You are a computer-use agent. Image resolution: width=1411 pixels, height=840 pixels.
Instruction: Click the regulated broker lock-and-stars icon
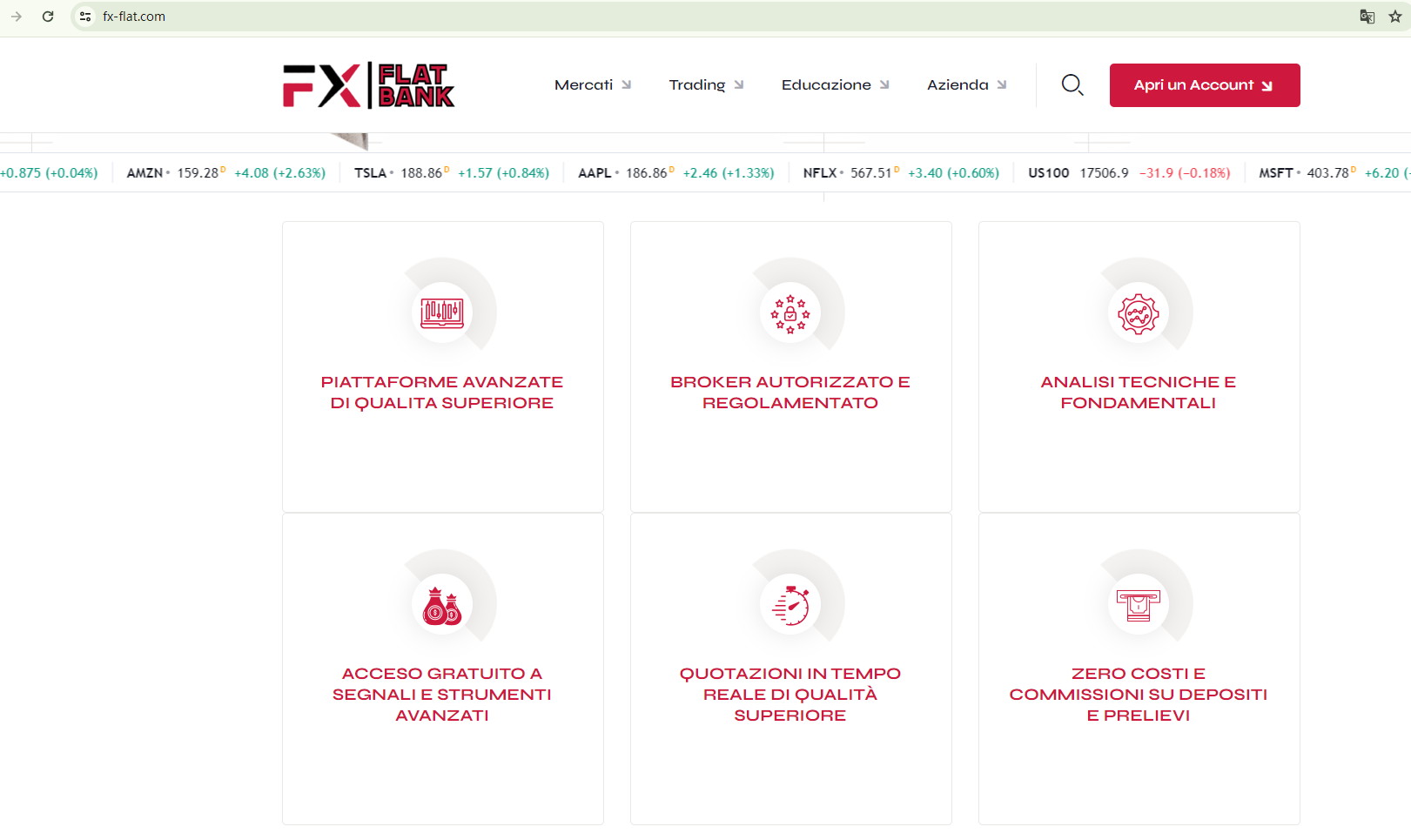(x=790, y=312)
